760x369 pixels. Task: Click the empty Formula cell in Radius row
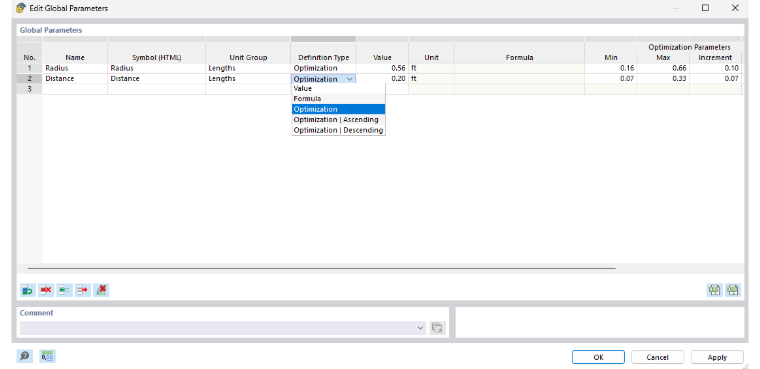pyautogui.click(x=519, y=68)
